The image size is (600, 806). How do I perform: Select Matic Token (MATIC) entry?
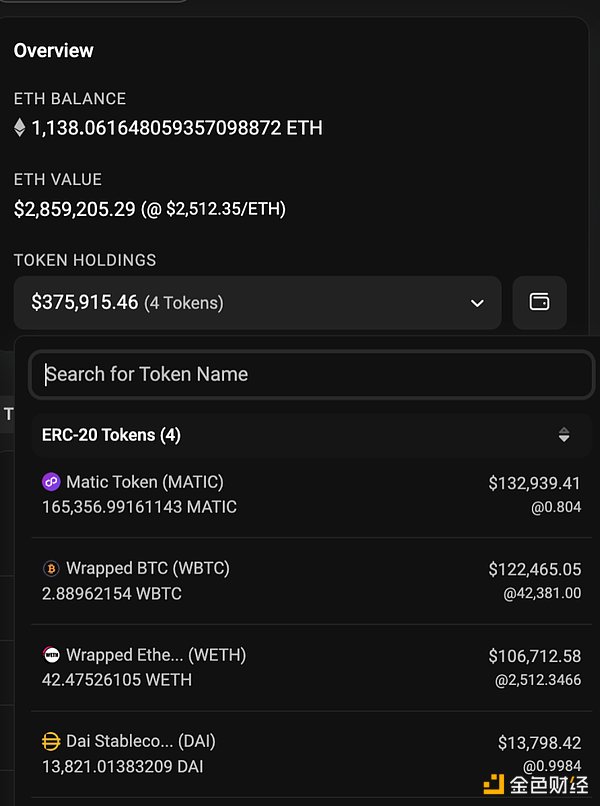tap(144, 482)
